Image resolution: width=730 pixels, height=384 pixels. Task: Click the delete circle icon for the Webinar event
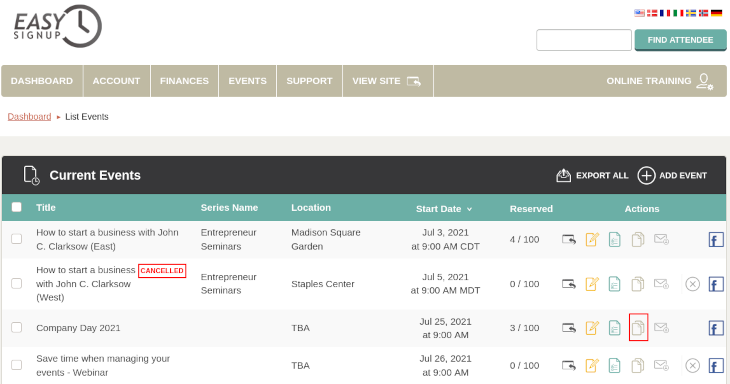[692, 365]
